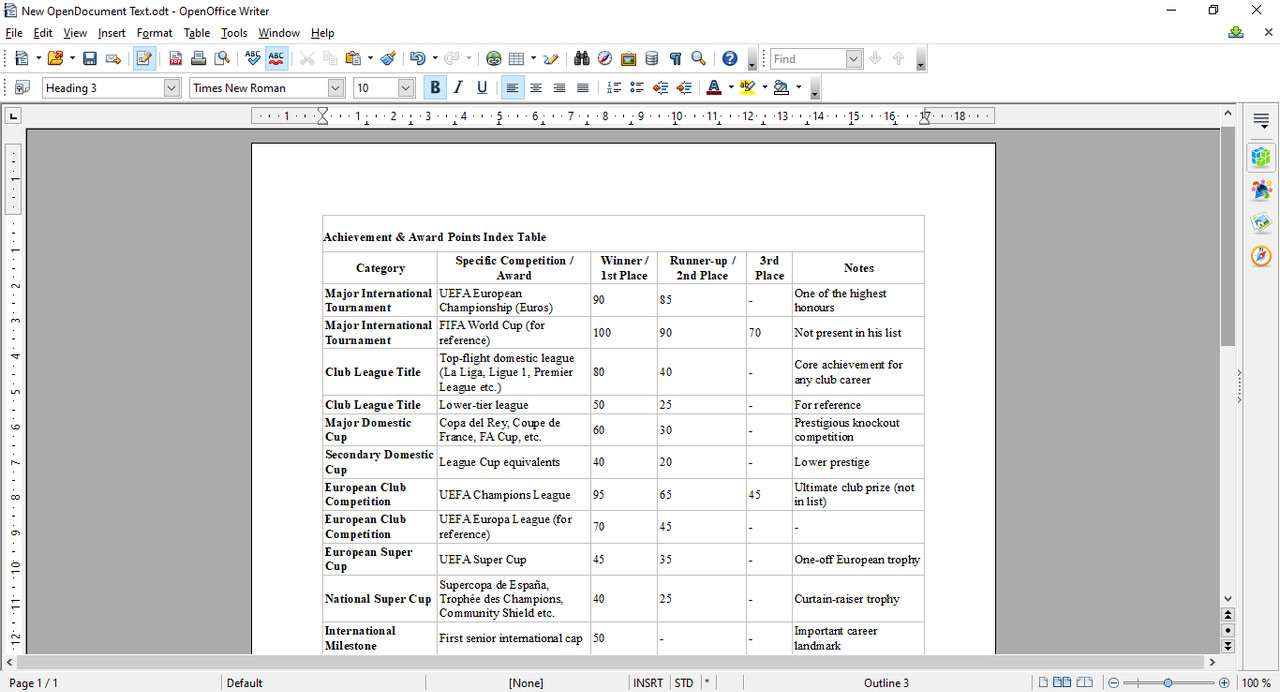1280x692 pixels.
Task: Open the Tools menu
Action: tap(234, 33)
